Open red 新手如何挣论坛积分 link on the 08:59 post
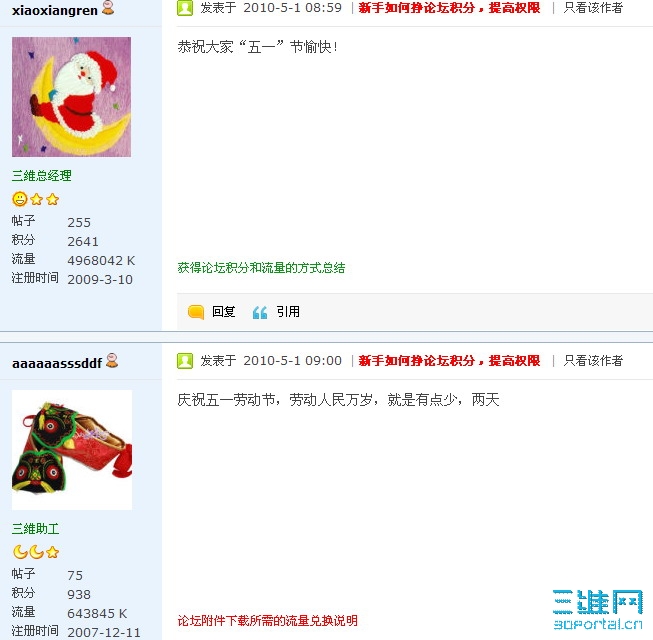The width and height of the screenshot is (653, 640). (x=449, y=8)
